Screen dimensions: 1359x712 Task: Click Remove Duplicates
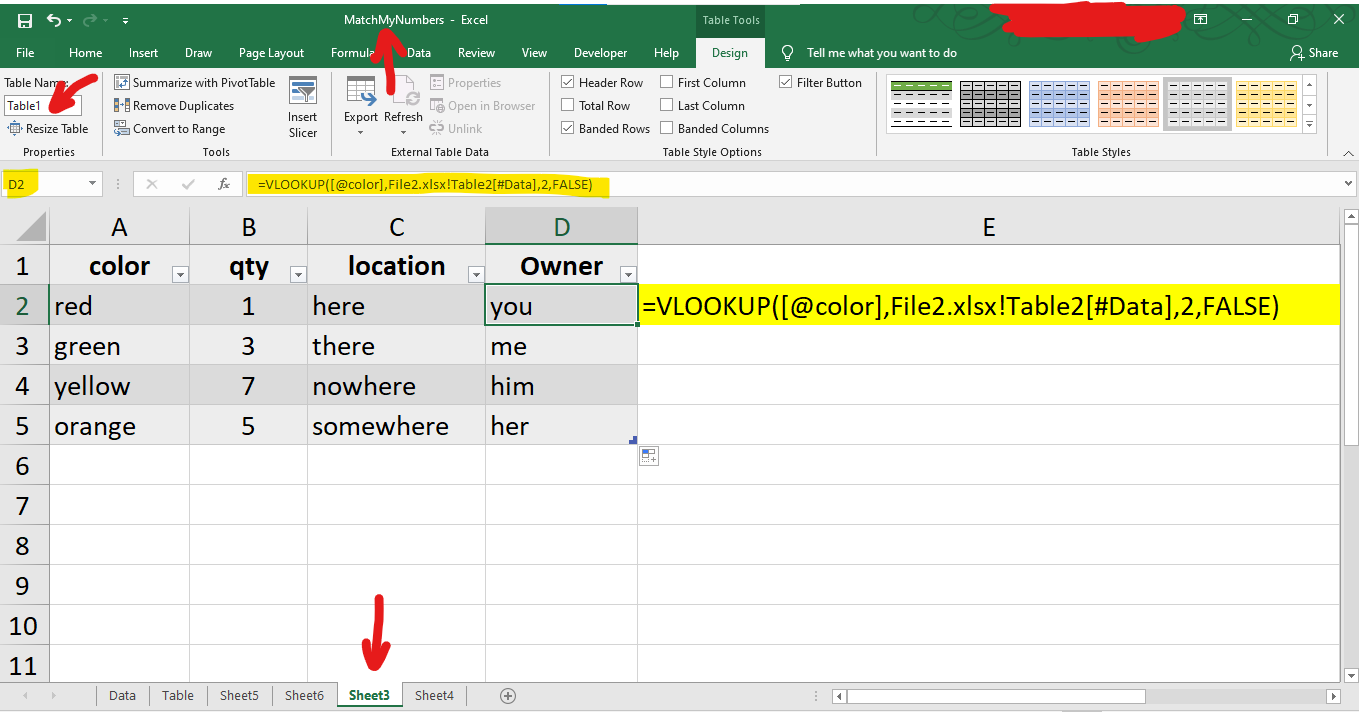174,106
